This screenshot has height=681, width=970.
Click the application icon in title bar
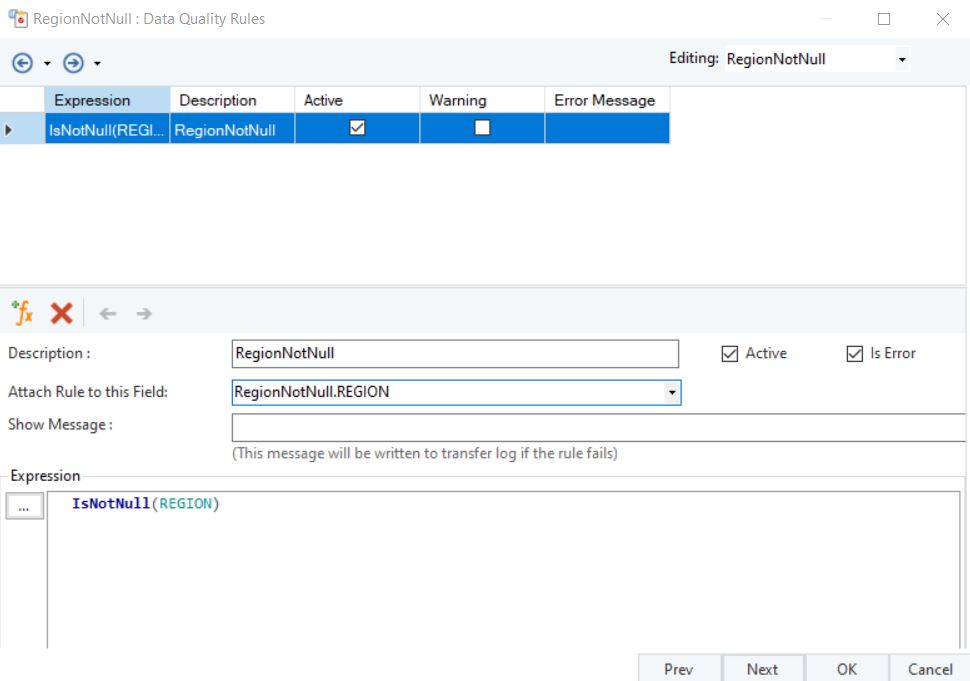click(x=17, y=18)
